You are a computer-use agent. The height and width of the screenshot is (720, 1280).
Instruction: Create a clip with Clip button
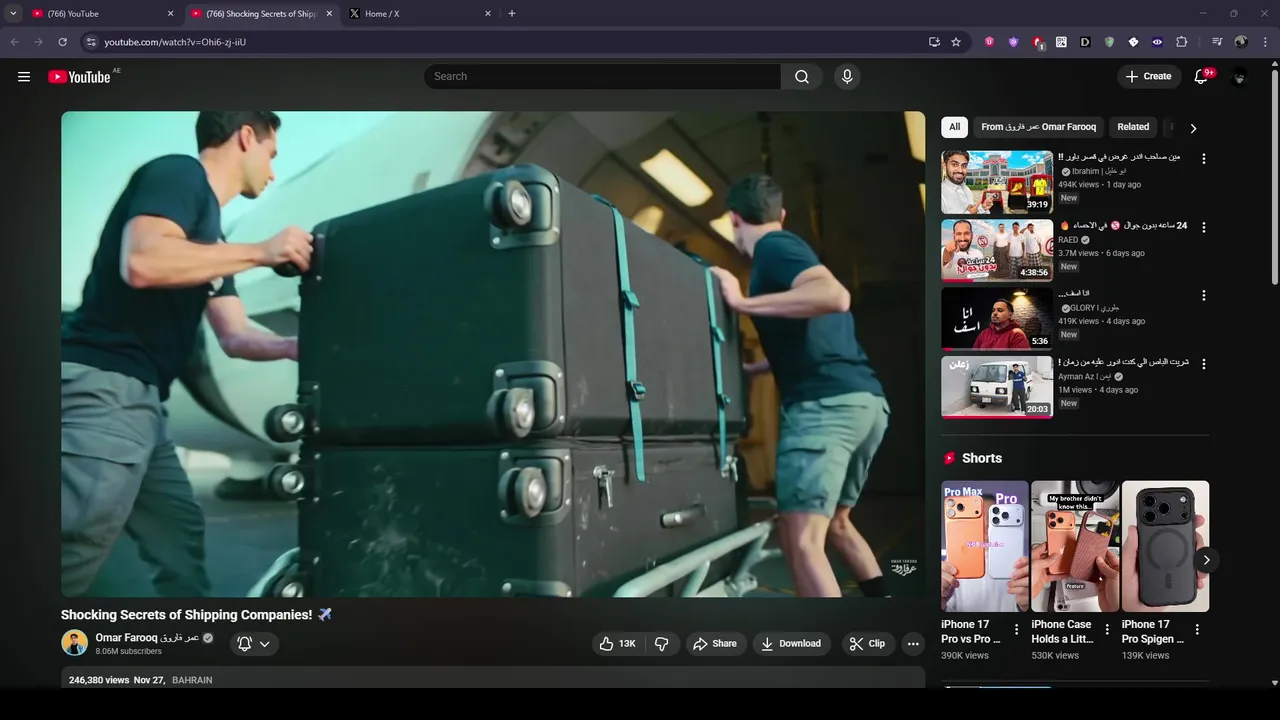(x=867, y=644)
